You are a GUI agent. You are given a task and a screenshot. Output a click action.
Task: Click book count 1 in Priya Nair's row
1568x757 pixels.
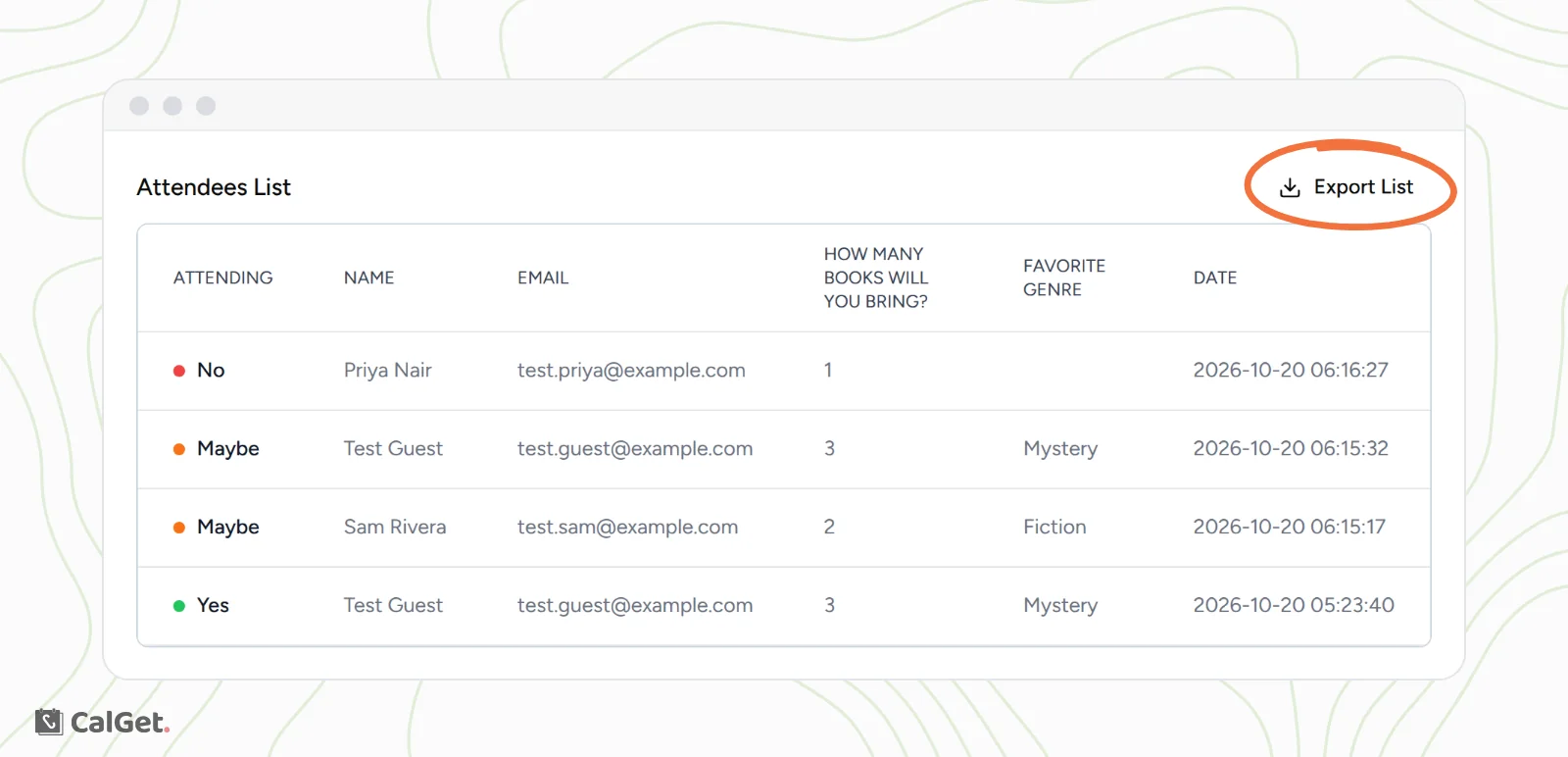(828, 371)
